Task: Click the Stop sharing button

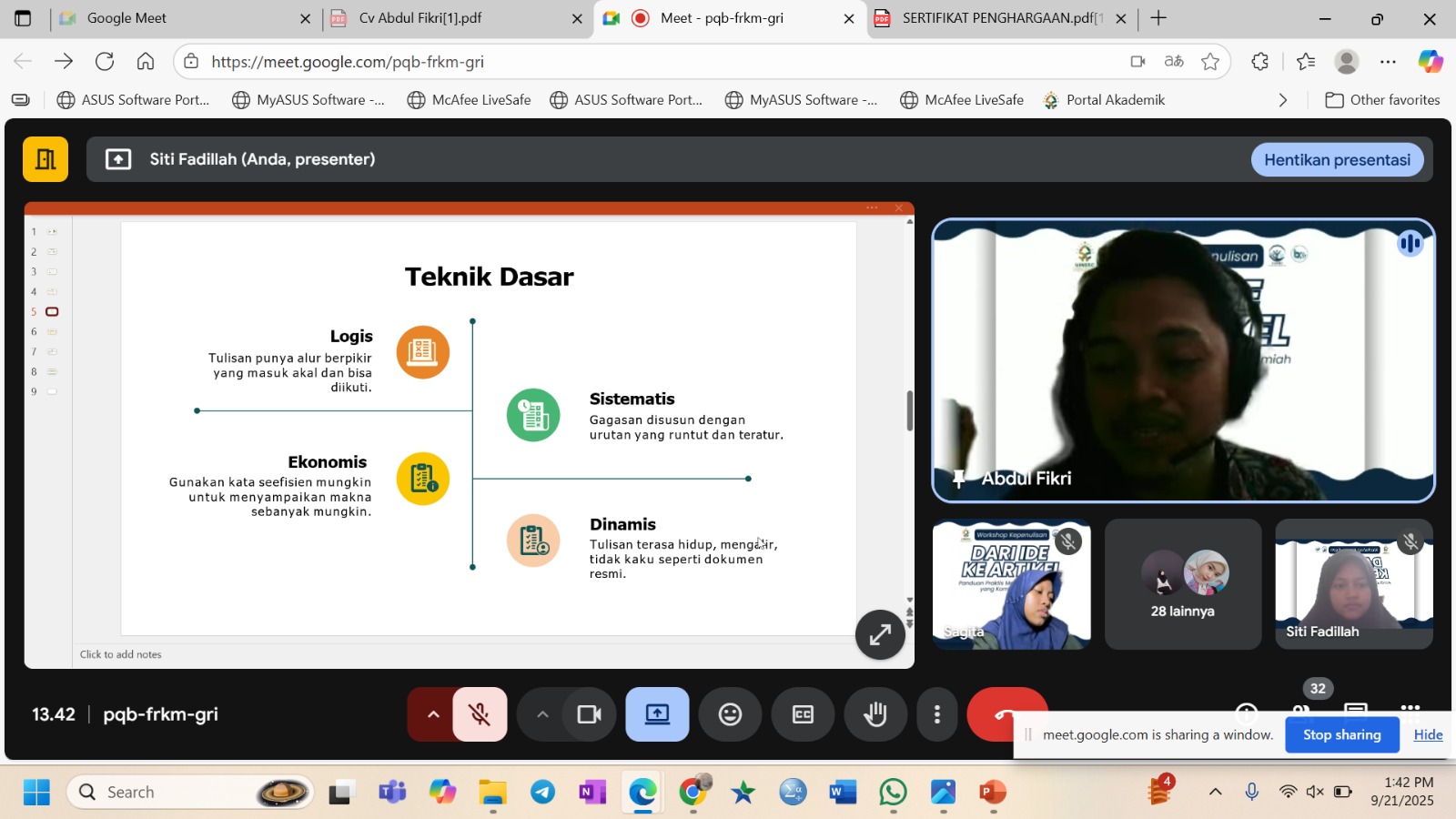Action: (x=1341, y=735)
